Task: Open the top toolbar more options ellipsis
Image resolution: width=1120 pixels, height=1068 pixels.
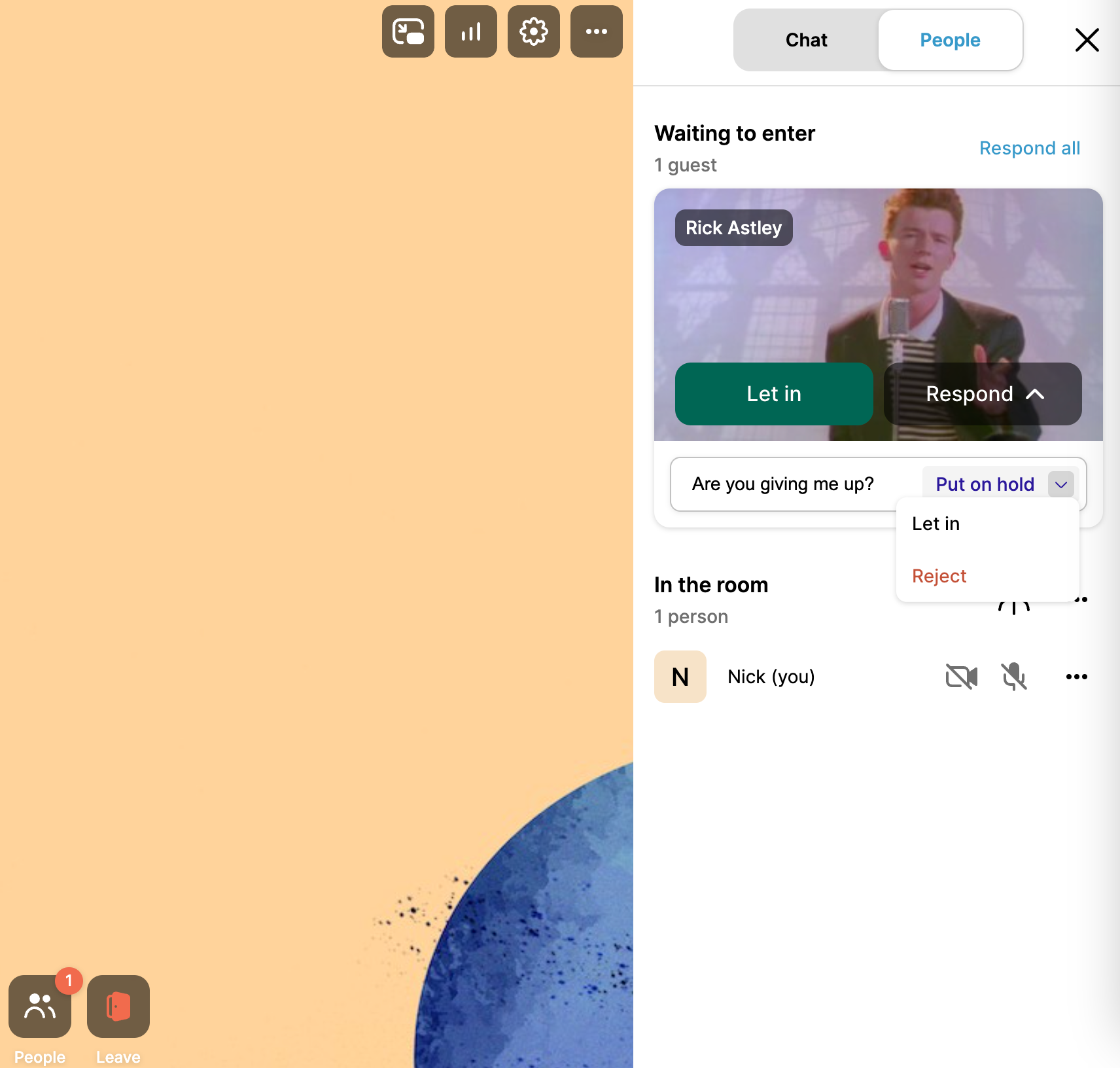Action: pyautogui.click(x=596, y=31)
